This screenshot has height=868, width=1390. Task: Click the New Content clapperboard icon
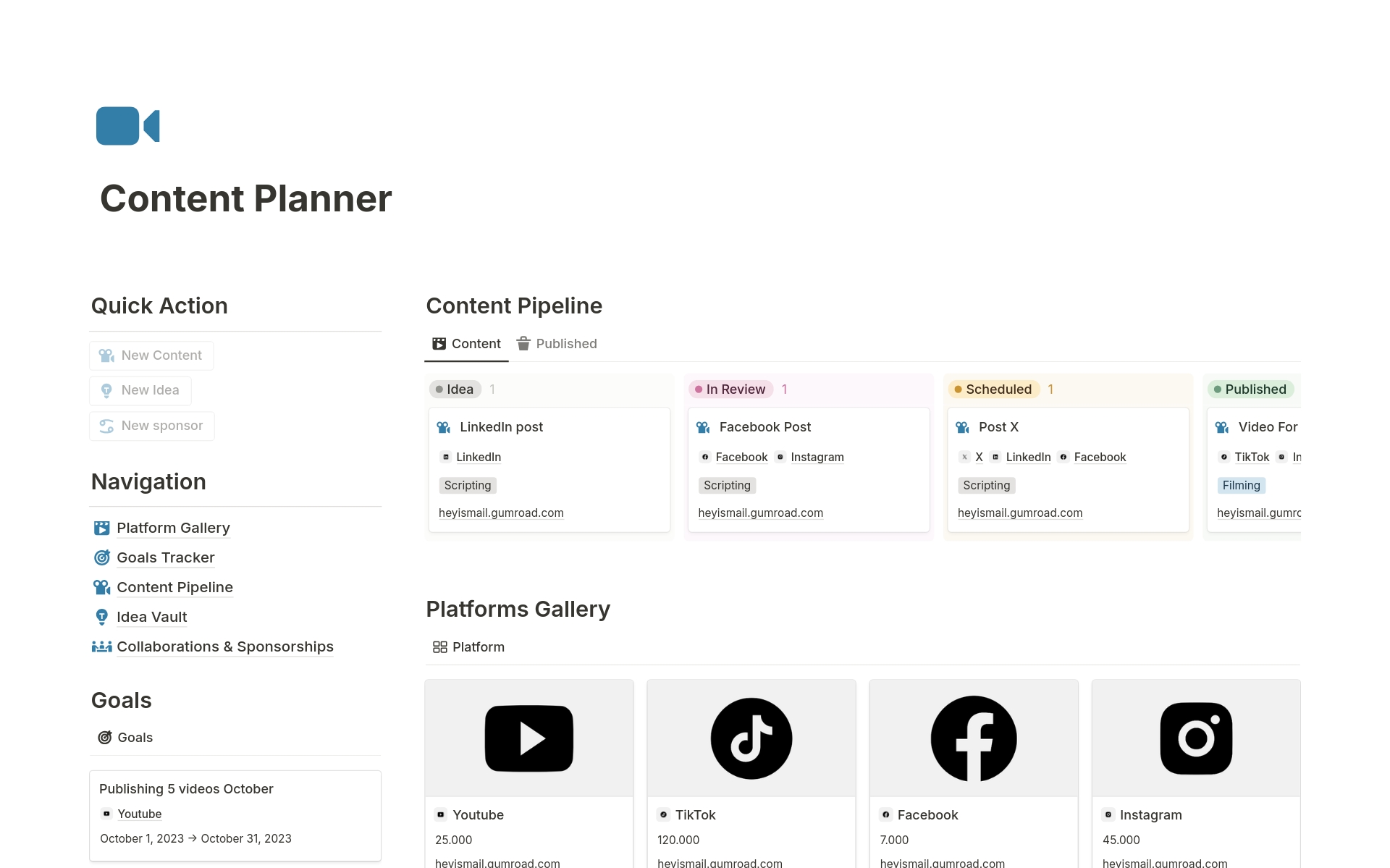click(106, 355)
